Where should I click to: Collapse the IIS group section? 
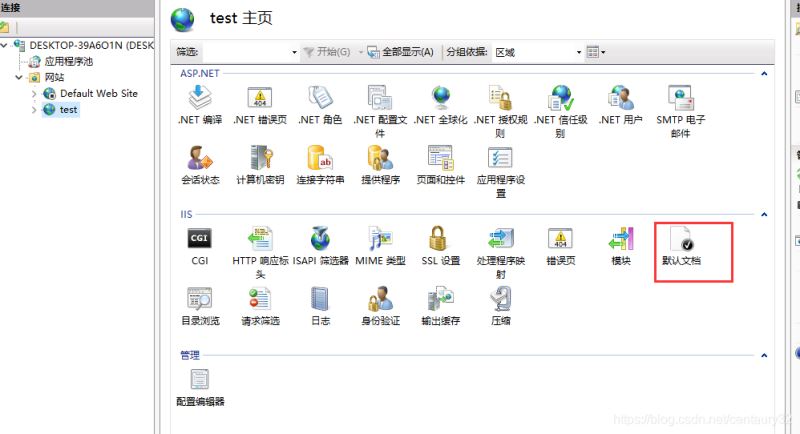[x=764, y=214]
